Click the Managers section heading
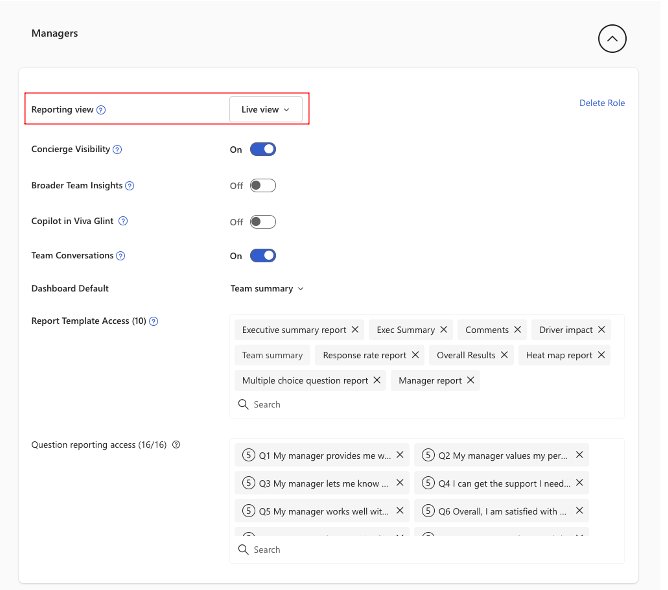This screenshot has width=668, height=590. (55, 33)
